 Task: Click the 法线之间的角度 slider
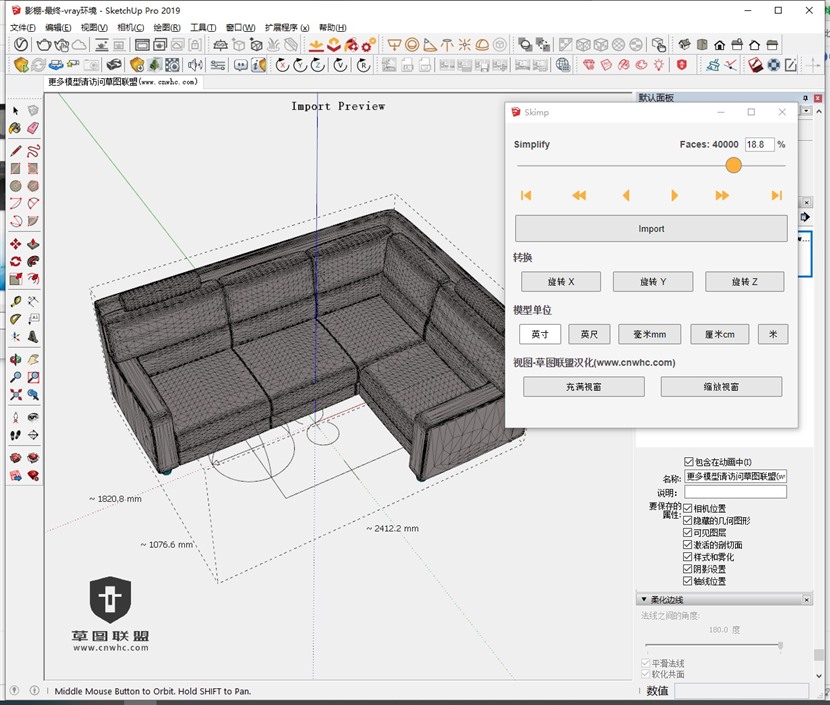[x=712, y=645]
